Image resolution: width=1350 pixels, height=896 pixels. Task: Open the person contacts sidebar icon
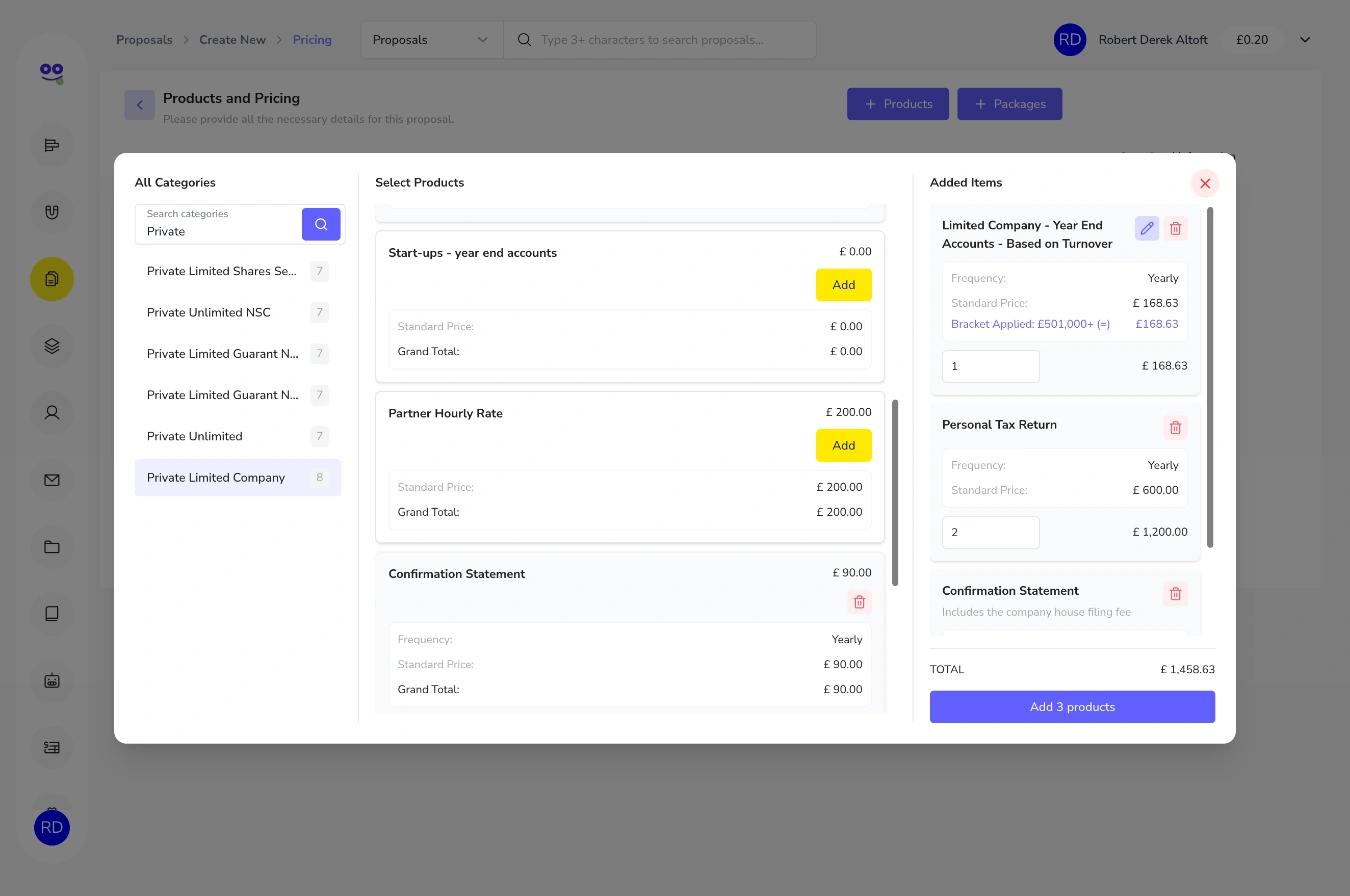(52, 412)
